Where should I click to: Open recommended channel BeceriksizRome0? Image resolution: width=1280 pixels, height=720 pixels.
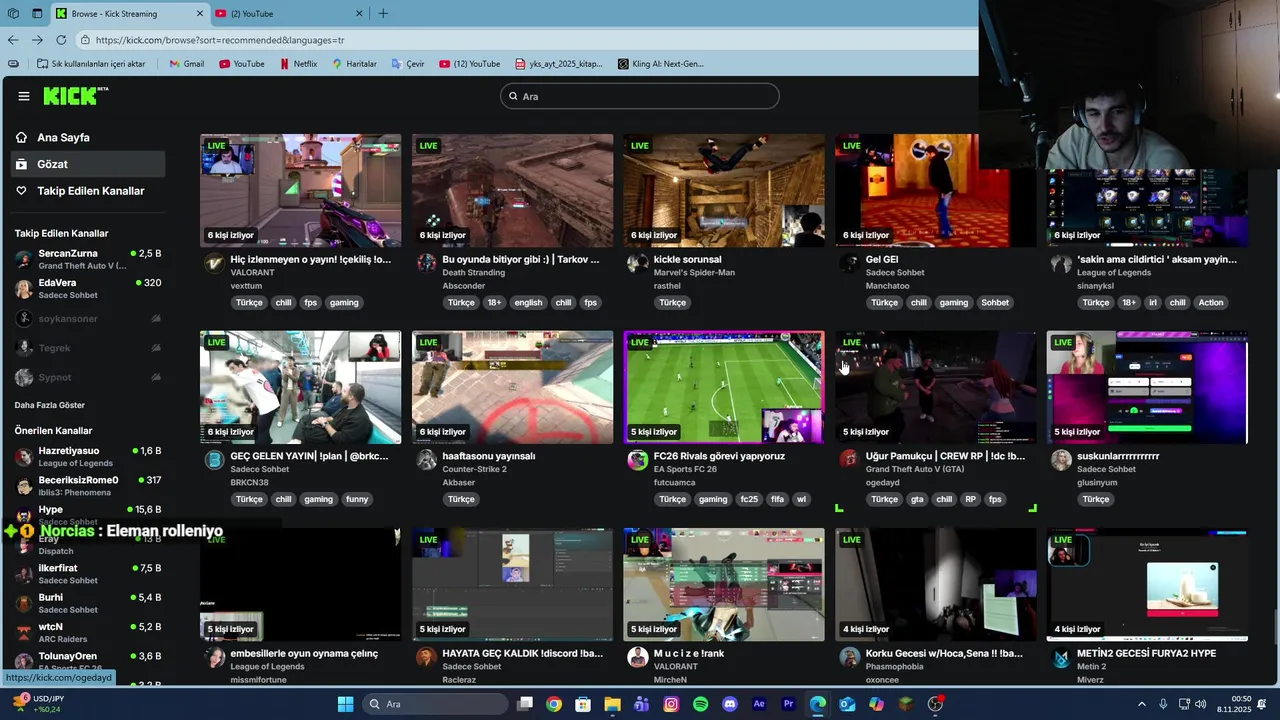pos(88,486)
